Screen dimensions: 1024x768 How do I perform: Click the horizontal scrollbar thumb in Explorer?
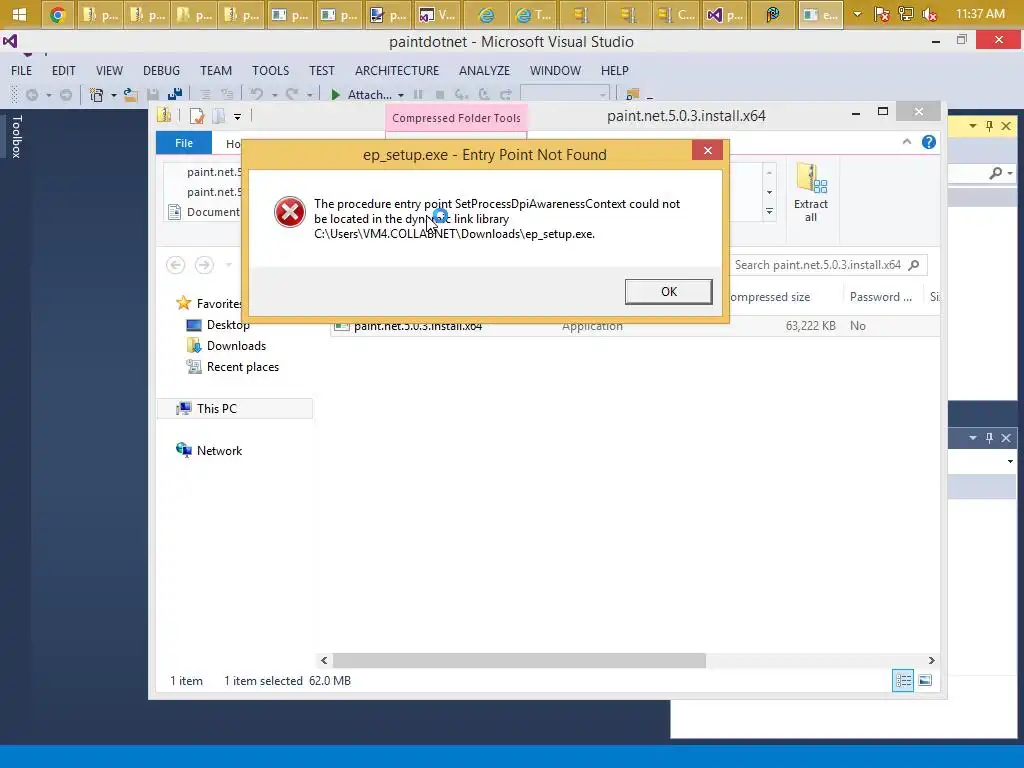pos(519,660)
